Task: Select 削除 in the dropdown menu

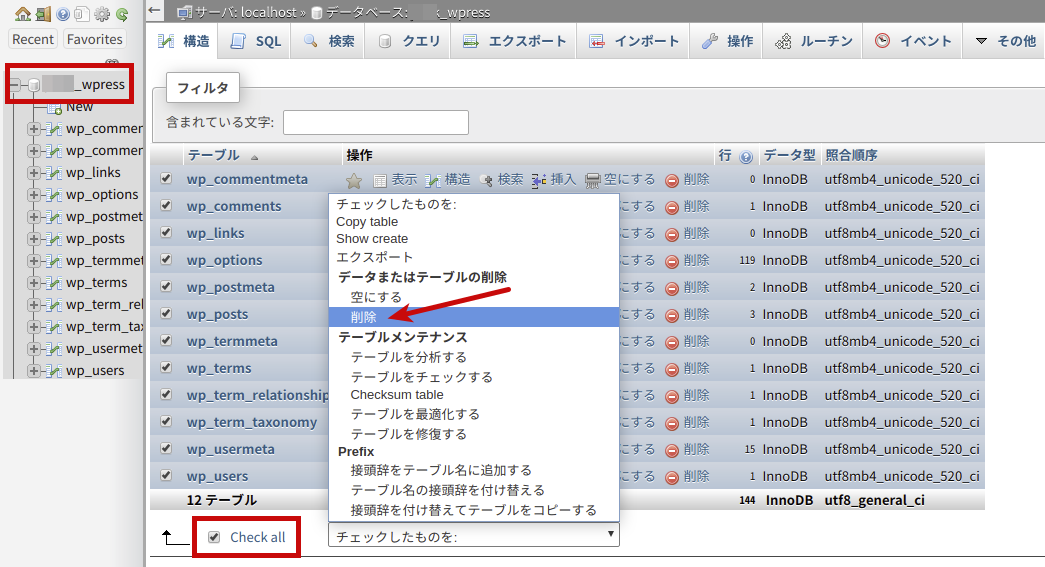Action: pos(474,317)
